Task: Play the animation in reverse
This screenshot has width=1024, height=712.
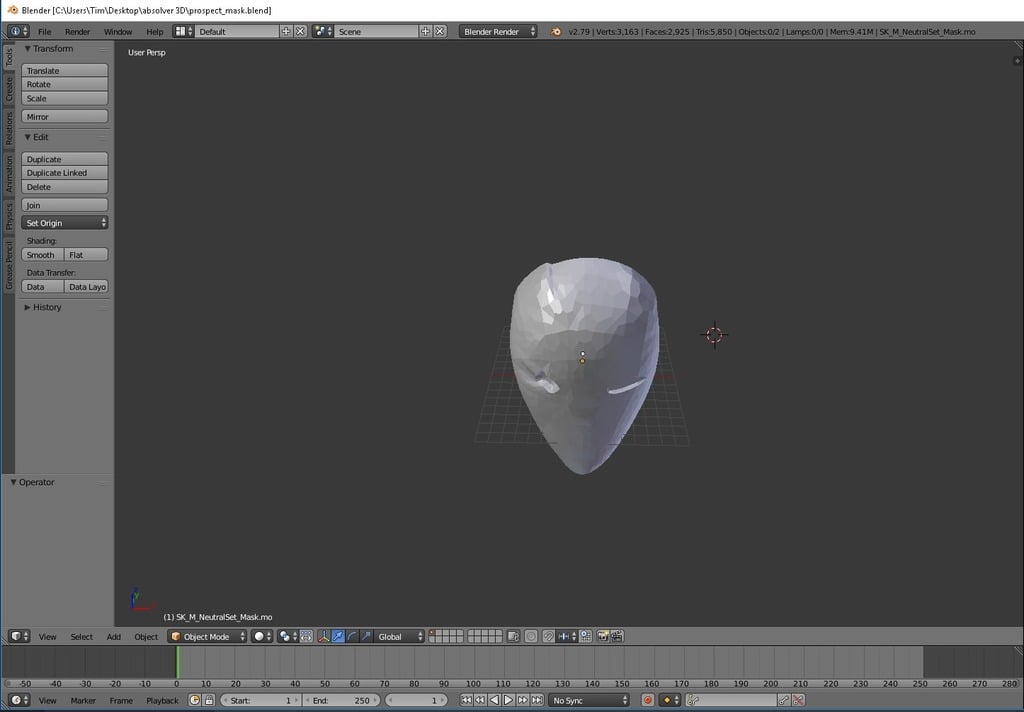Action: 494,700
